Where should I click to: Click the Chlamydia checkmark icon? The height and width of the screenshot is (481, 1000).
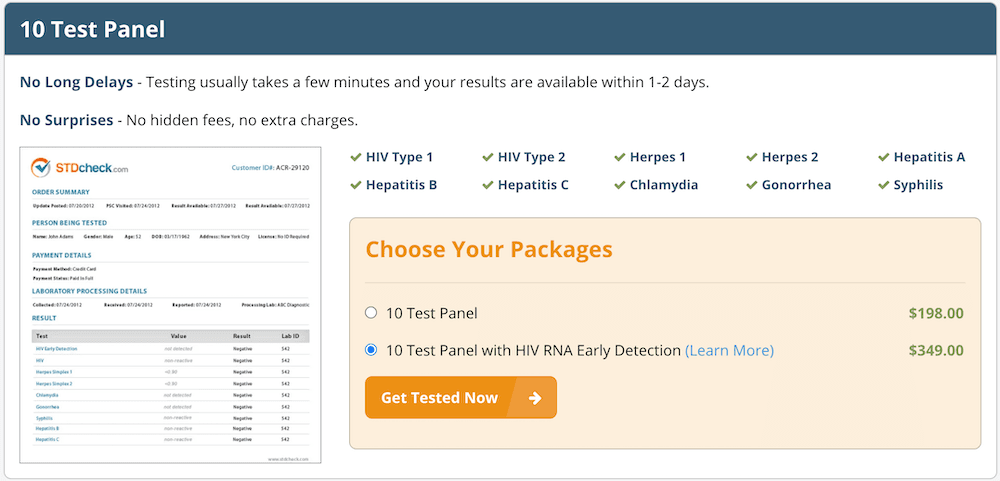(x=620, y=185)
